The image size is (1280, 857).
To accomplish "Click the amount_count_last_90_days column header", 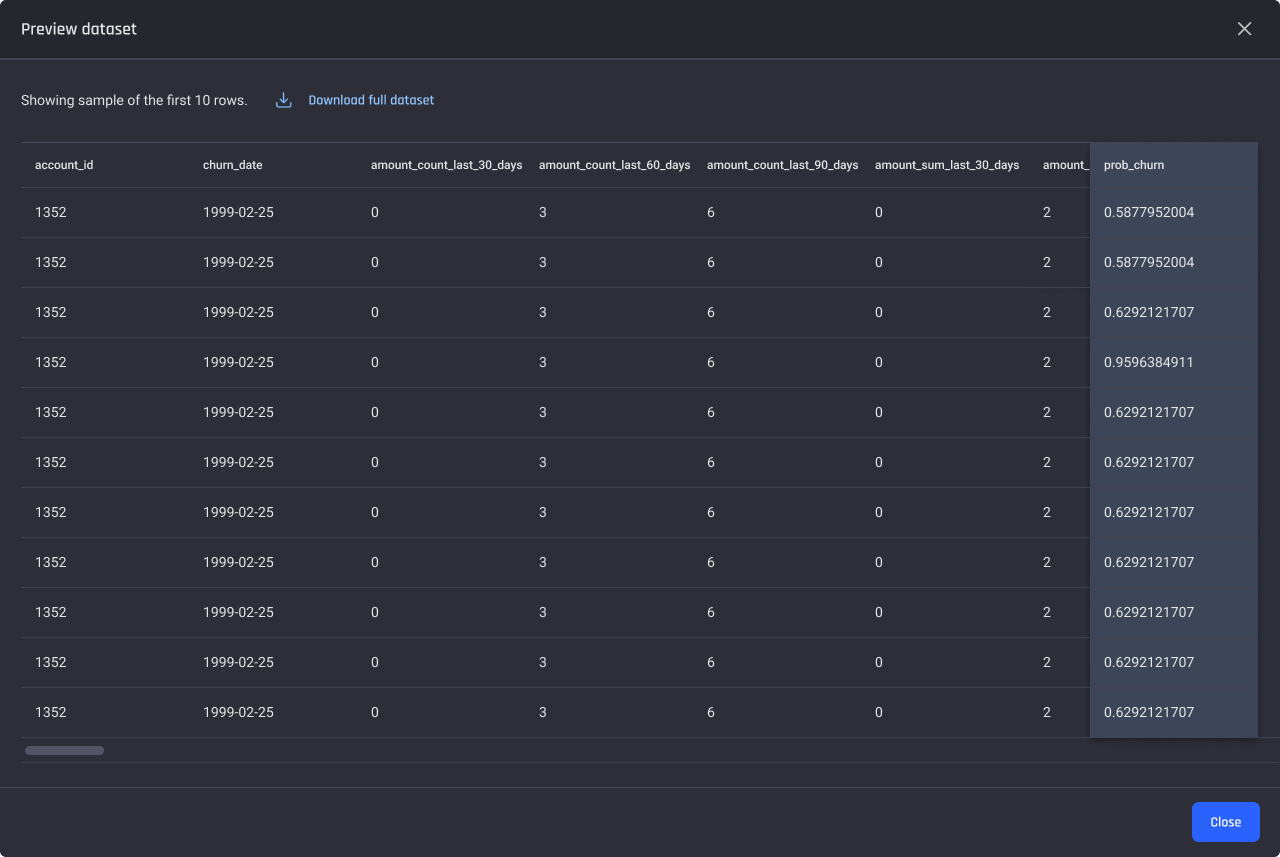I will pos(783,165).
